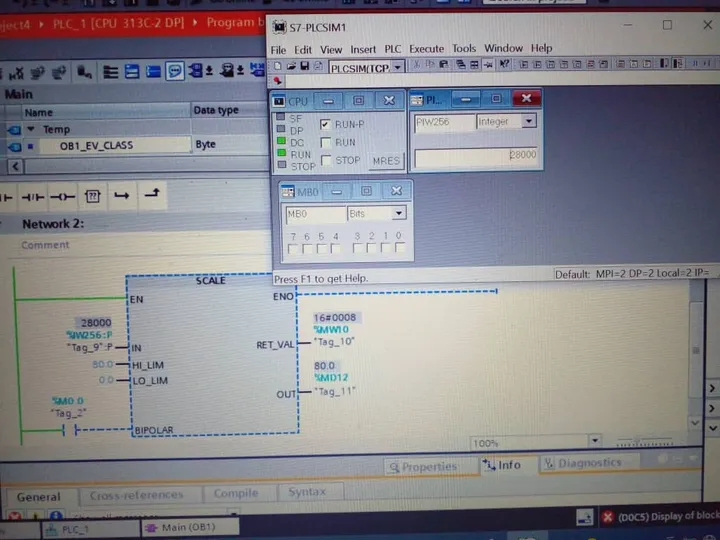This screenshot has height=540, width=720.
Task: Toggle bit 0 checkbox of MB0
Action: 399,248
